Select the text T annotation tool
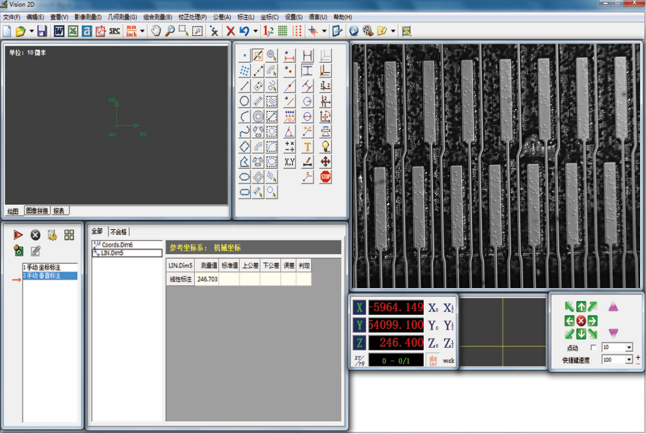Screen dimensions: 646x434 307,146
